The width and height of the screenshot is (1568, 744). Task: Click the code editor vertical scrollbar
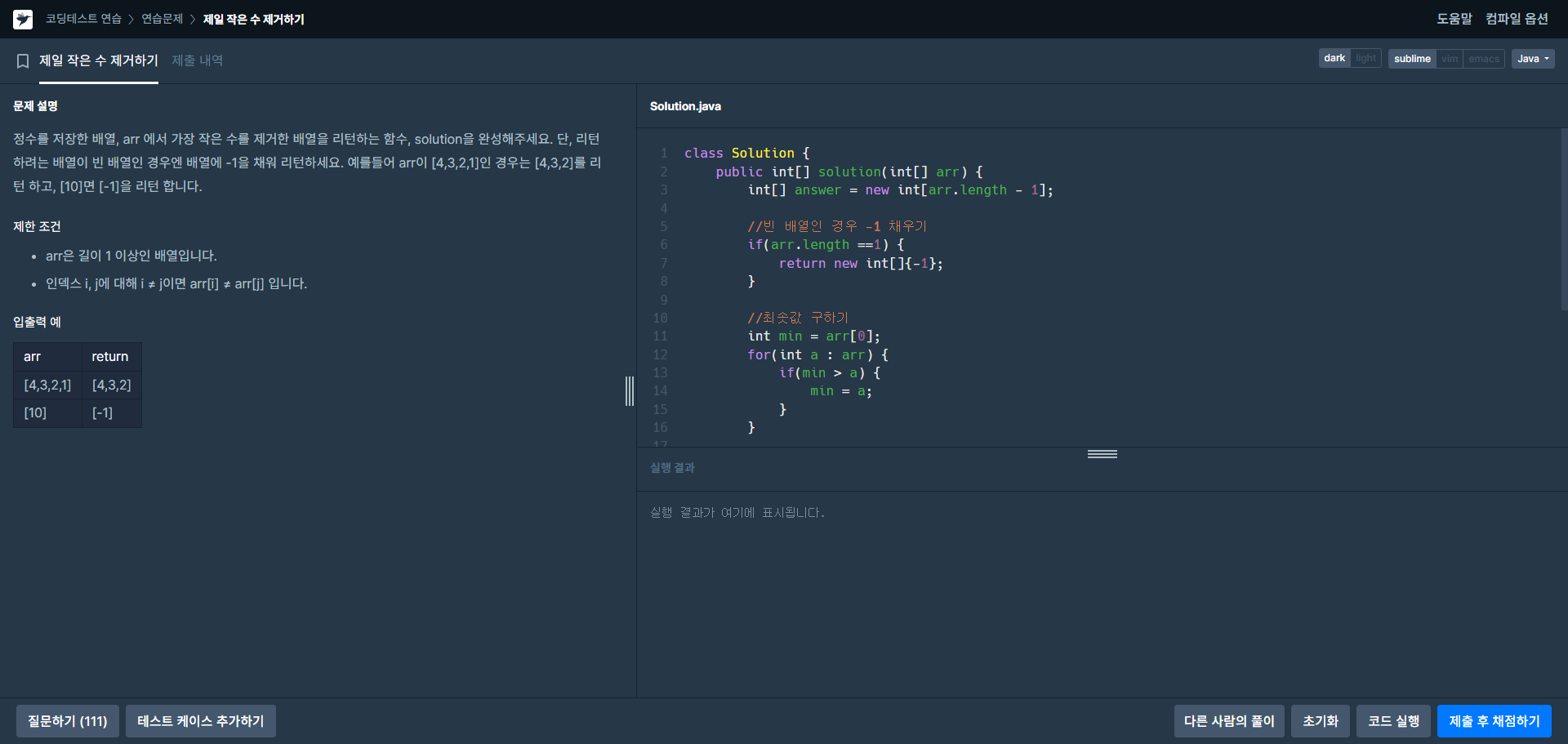click(x=1564, y=219)
